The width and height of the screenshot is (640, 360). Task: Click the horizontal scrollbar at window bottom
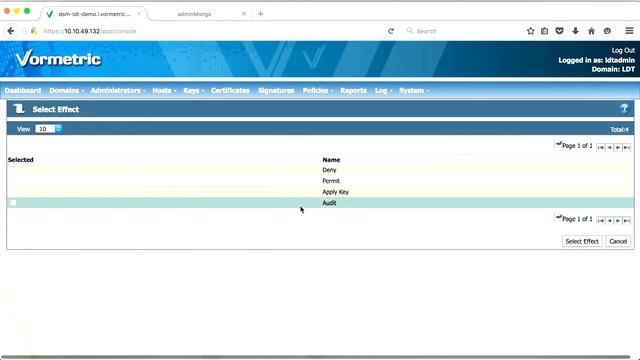click(315, 357)
